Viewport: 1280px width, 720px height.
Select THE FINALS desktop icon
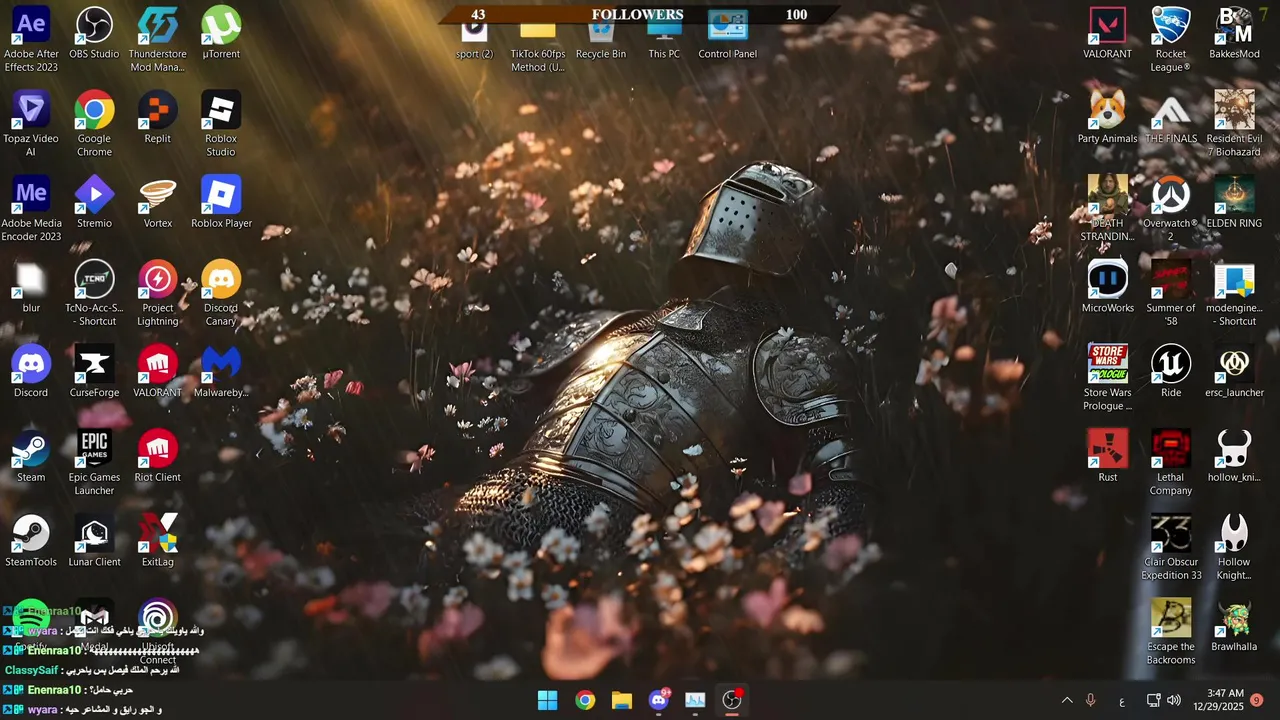[1171, 119]
